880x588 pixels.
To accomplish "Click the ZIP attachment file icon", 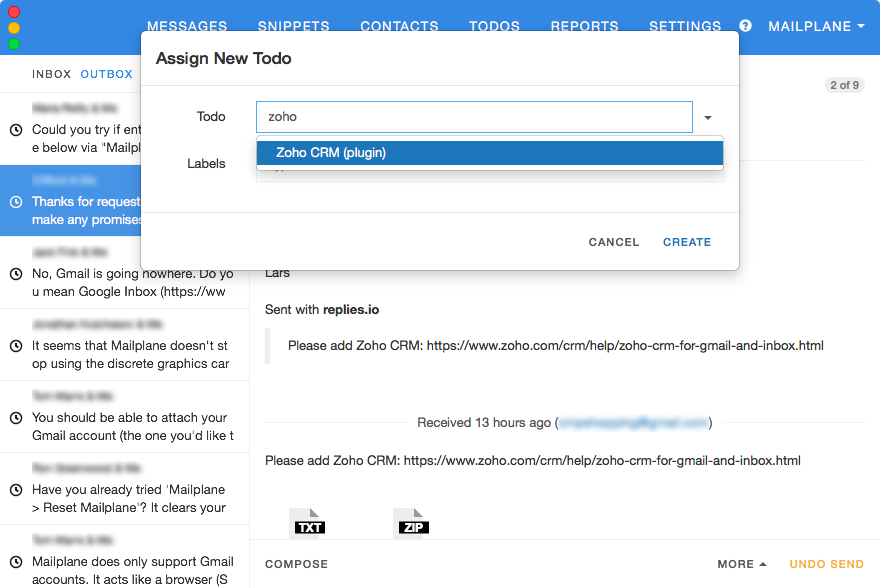I will click(x=412, y=522).
